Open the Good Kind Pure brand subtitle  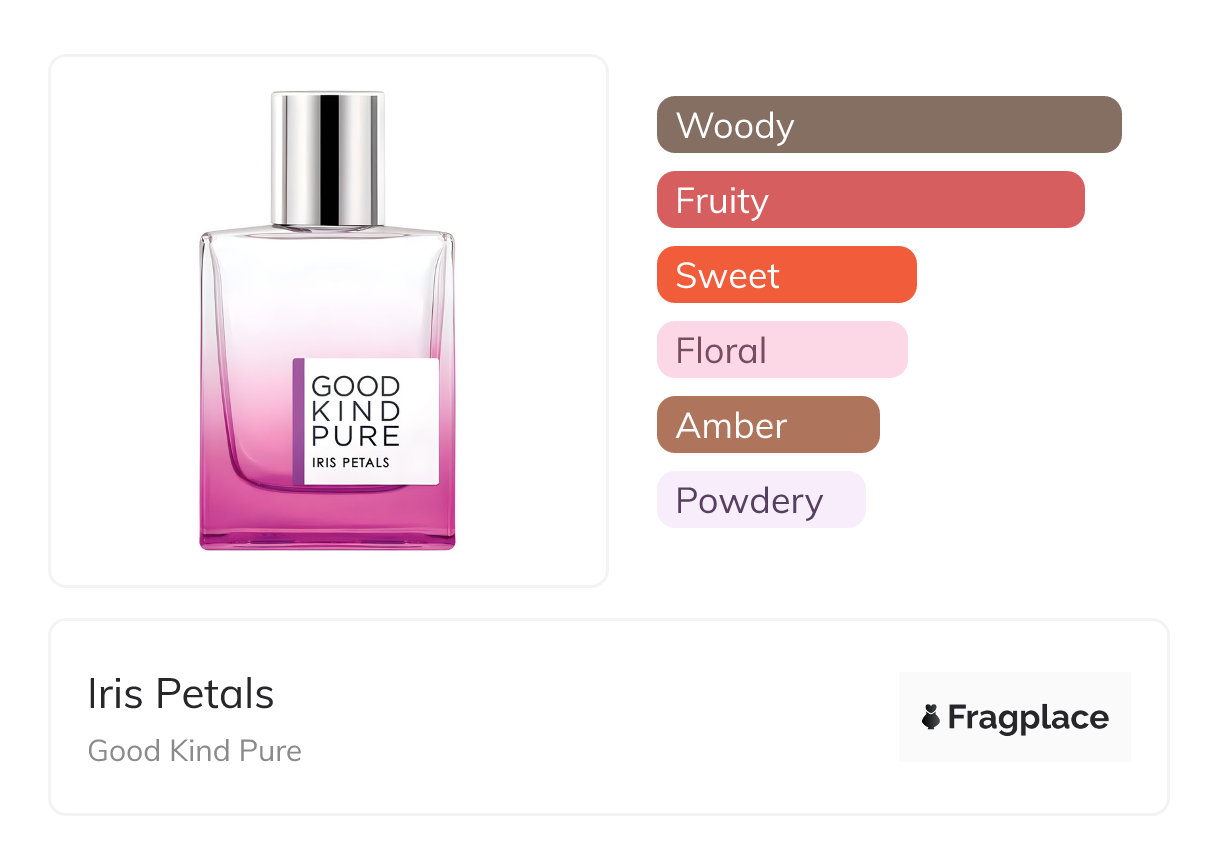[x=195, y=750]
